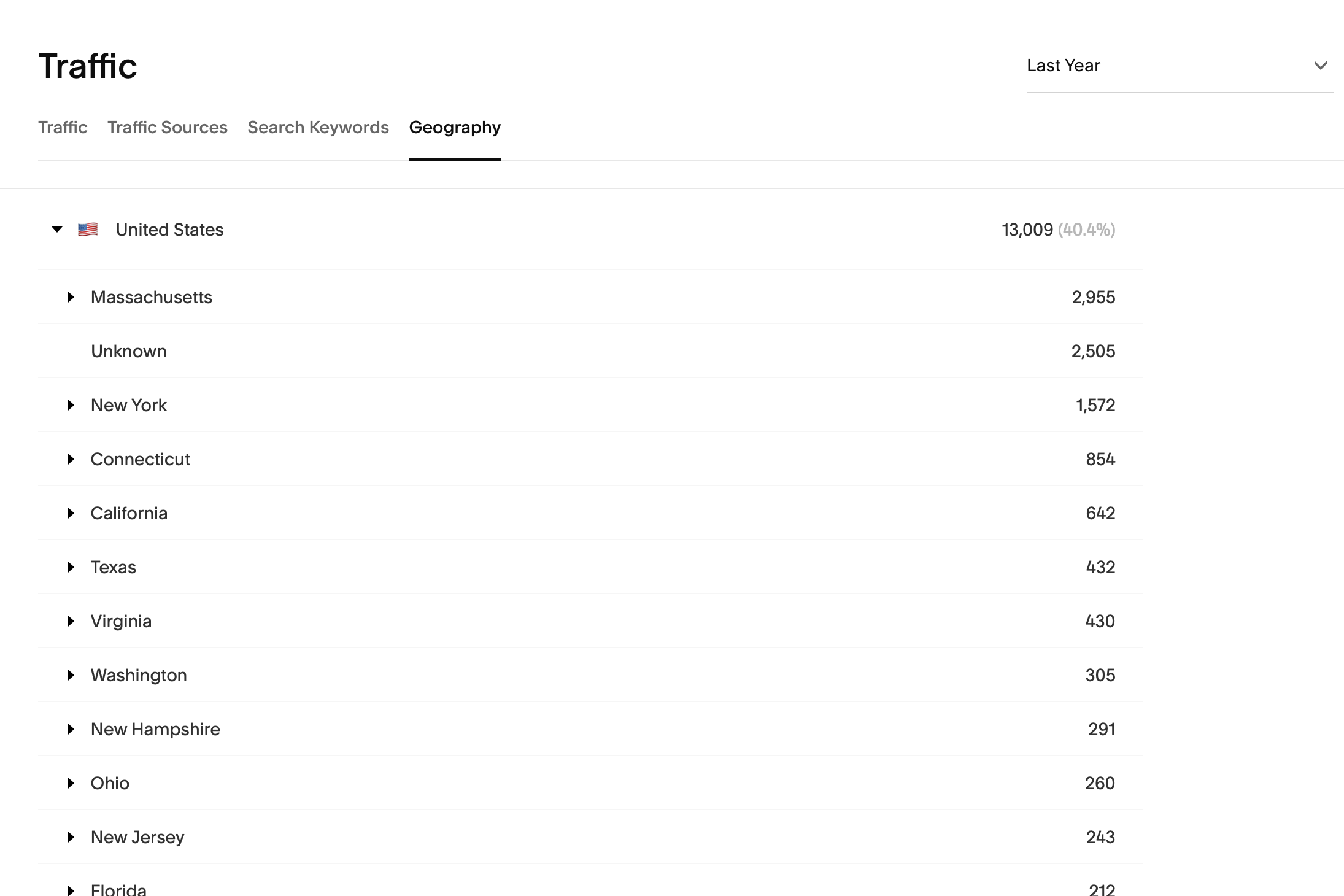
Task: Click the United States visit count 13,009
Action: point(1027,230)
